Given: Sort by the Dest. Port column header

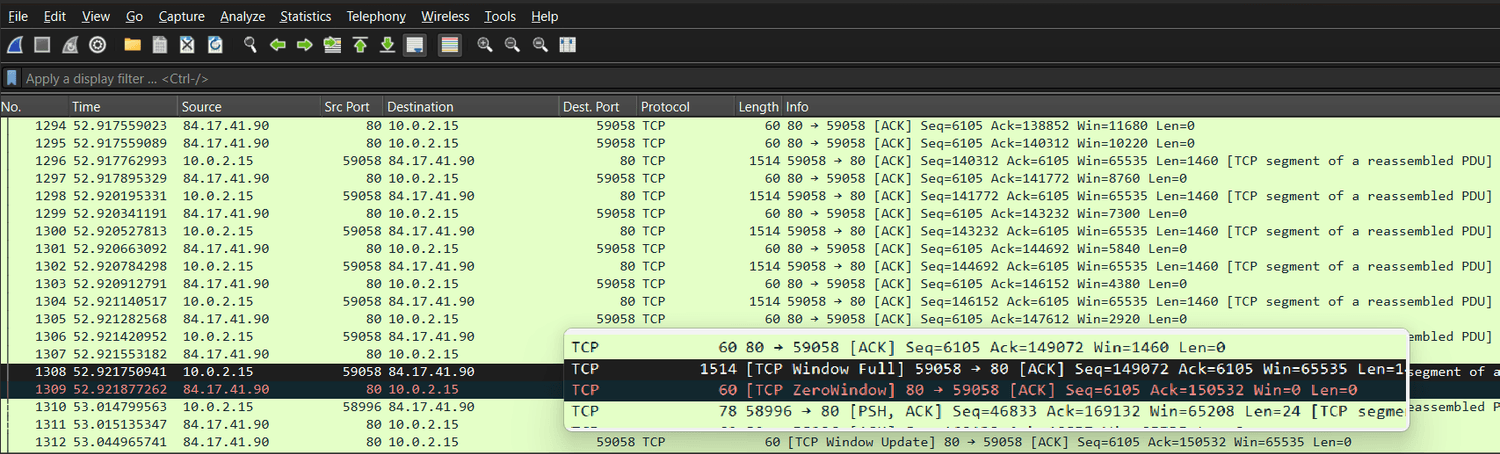Looking at the screenshot, I should (x=598, y=107).
